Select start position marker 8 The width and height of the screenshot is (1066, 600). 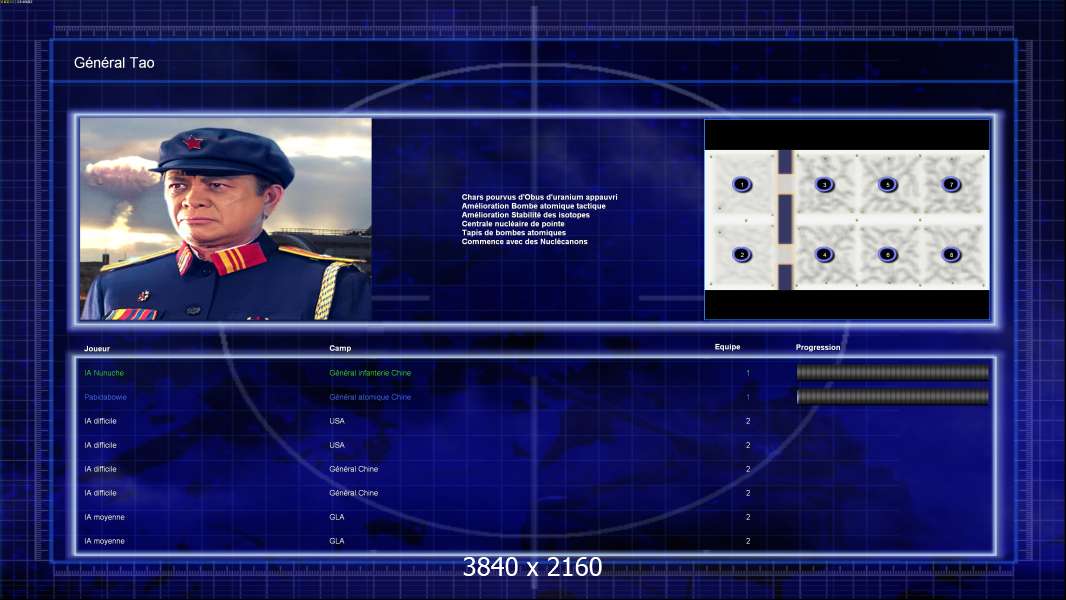click(x=950, y=254)
